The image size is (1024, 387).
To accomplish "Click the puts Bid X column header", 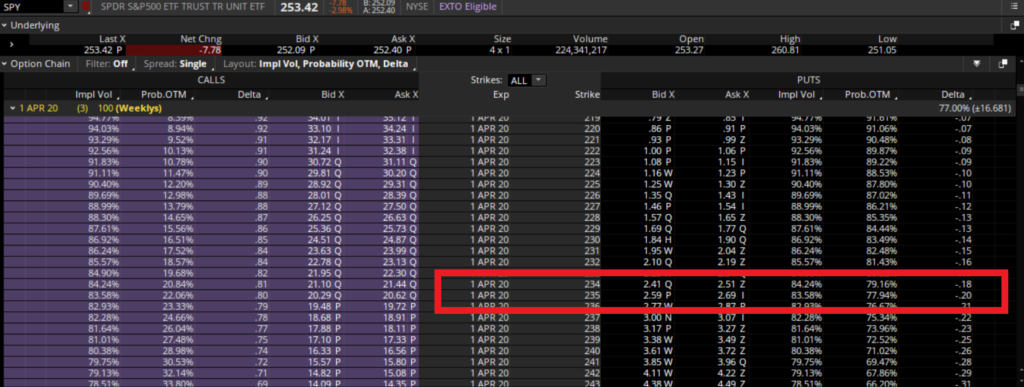I will 662,95.
